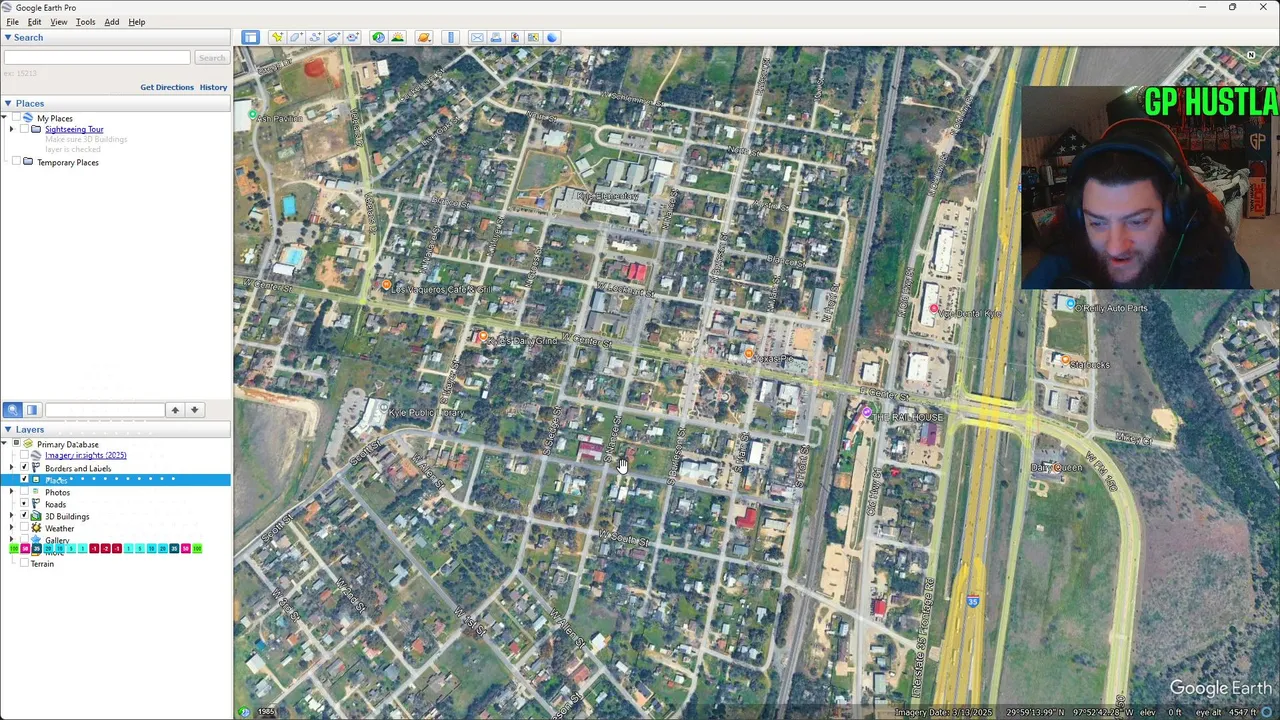Click the Get Directions link
Screen dimensions: 1280x720
[167, 87]
